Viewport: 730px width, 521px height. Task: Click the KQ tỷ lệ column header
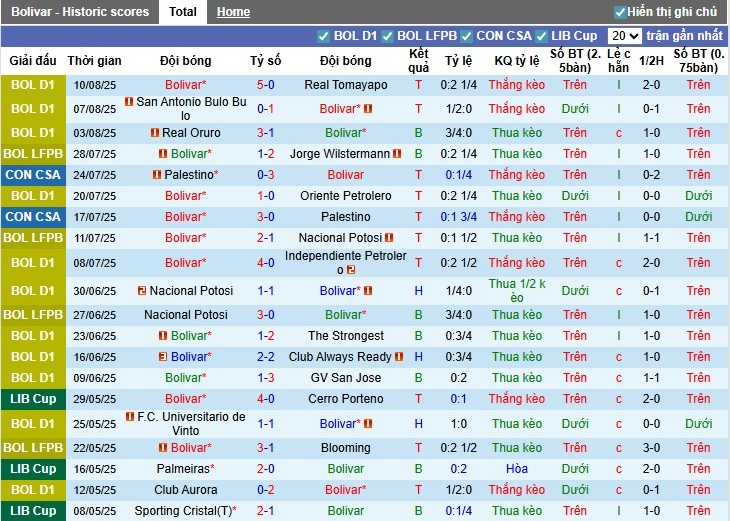tap(517, 61)
